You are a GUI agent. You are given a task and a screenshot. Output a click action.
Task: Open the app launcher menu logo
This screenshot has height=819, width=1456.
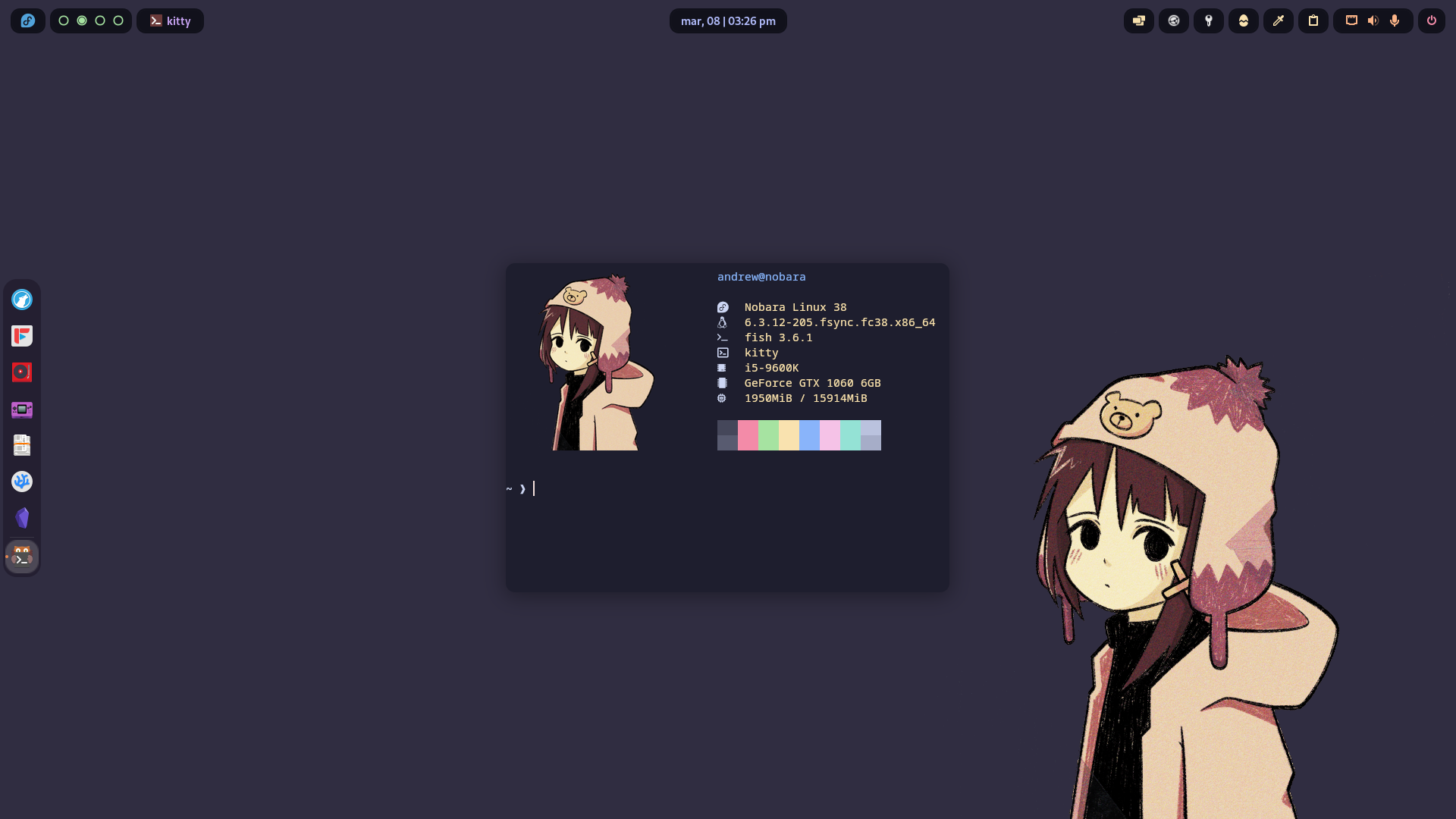point(28,21)
